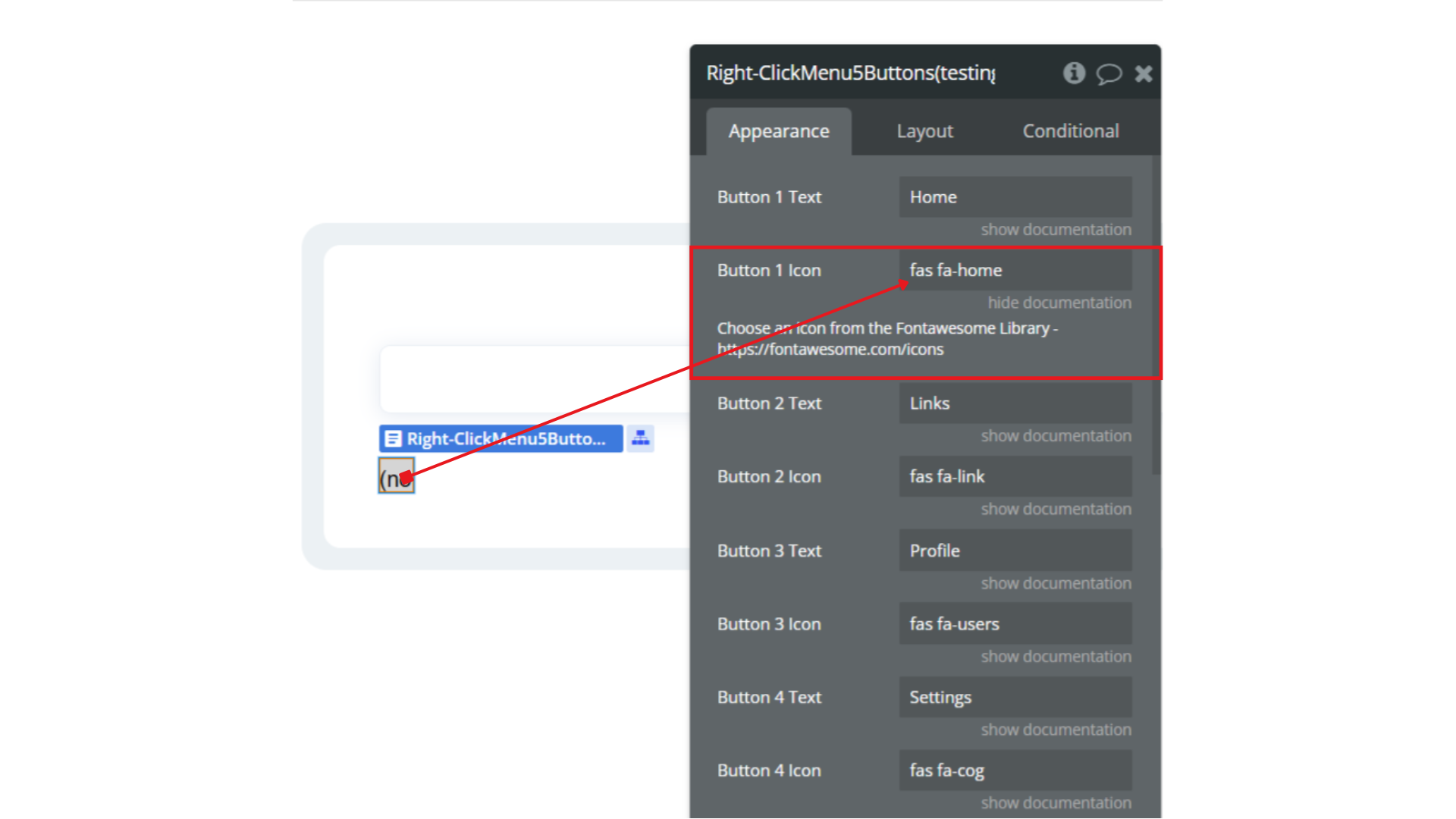Close the property editor panel
The image size is (1456, 819).
tap(1144, 74)
